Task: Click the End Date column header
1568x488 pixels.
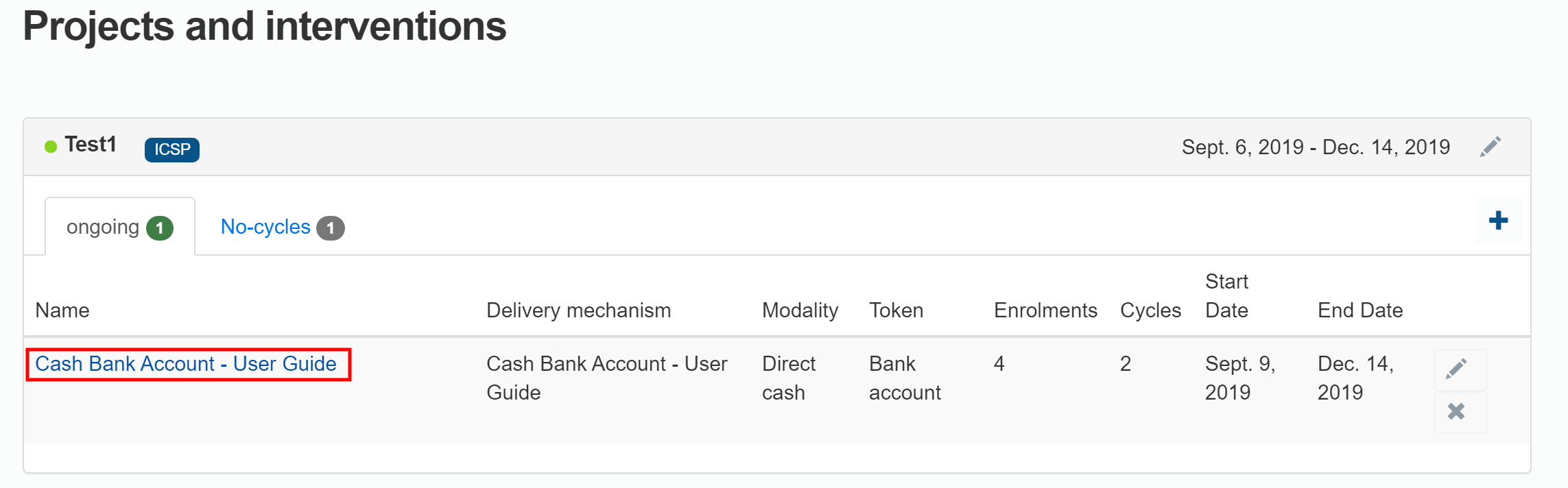Action: tap(1359, 310)
